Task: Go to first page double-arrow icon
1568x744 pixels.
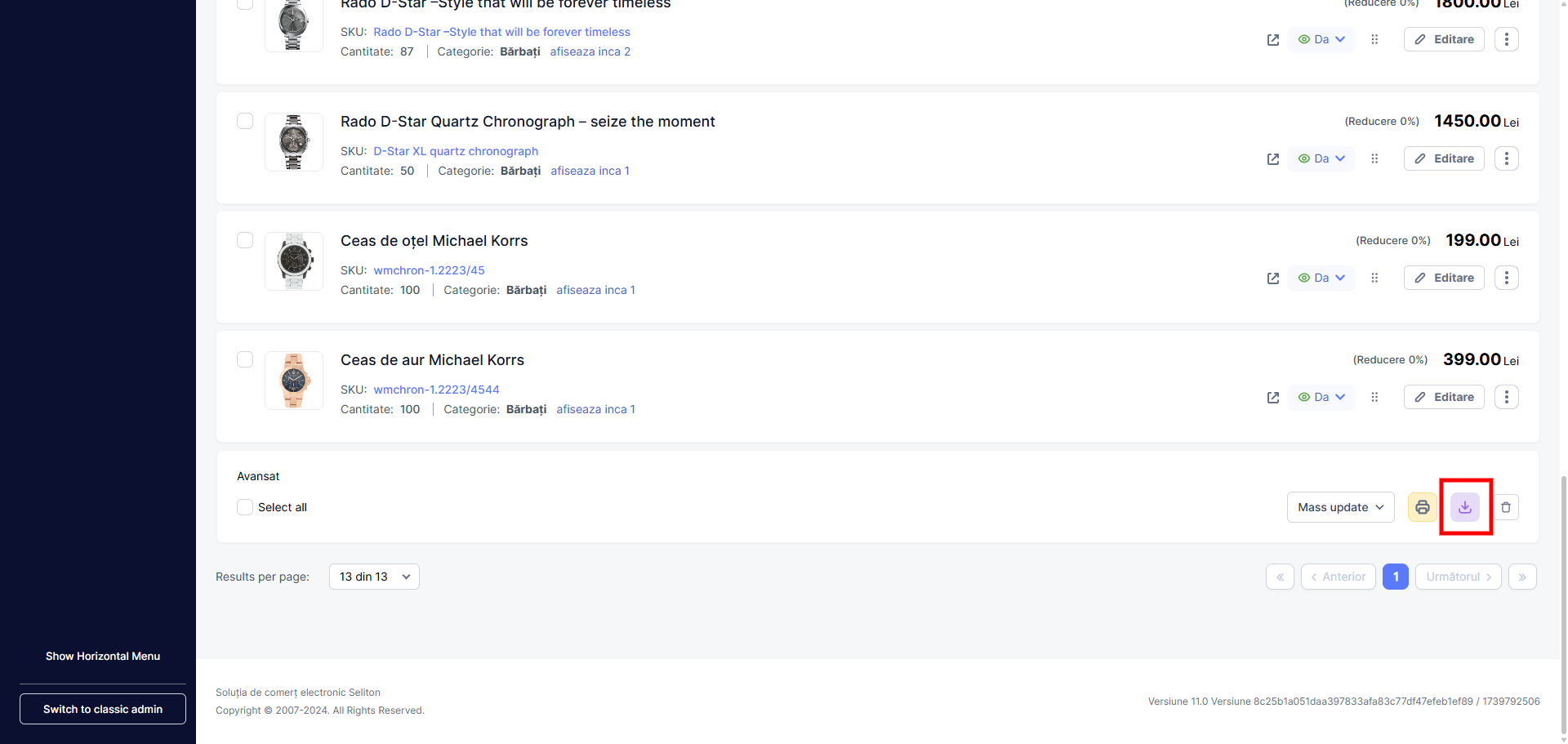Action: coord(1281,577)
